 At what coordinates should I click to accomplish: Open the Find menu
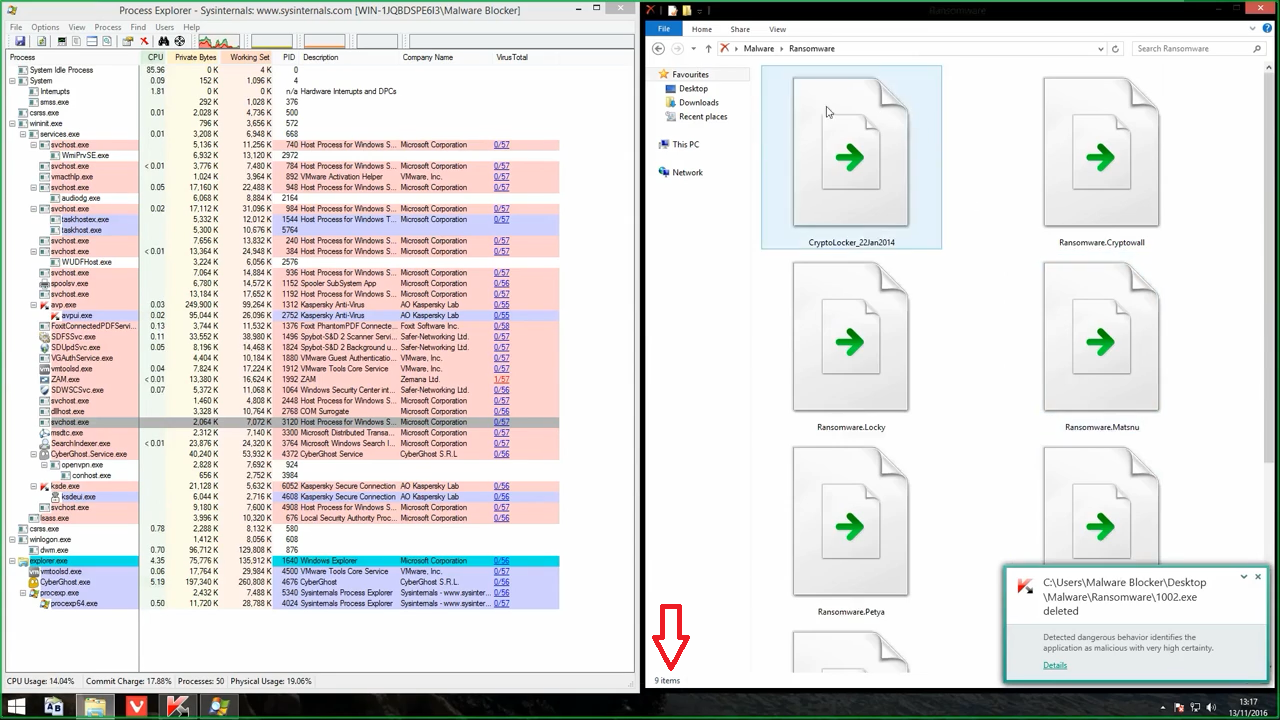point(138,28)
